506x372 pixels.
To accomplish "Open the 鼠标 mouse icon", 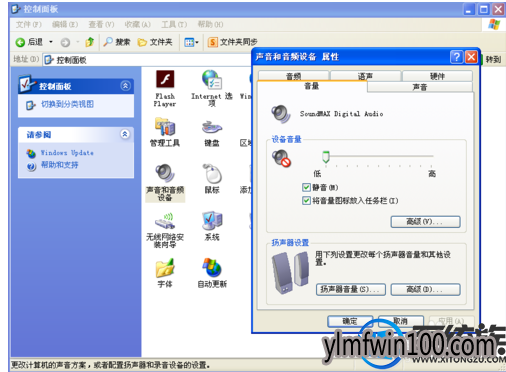I will (212, 173).
